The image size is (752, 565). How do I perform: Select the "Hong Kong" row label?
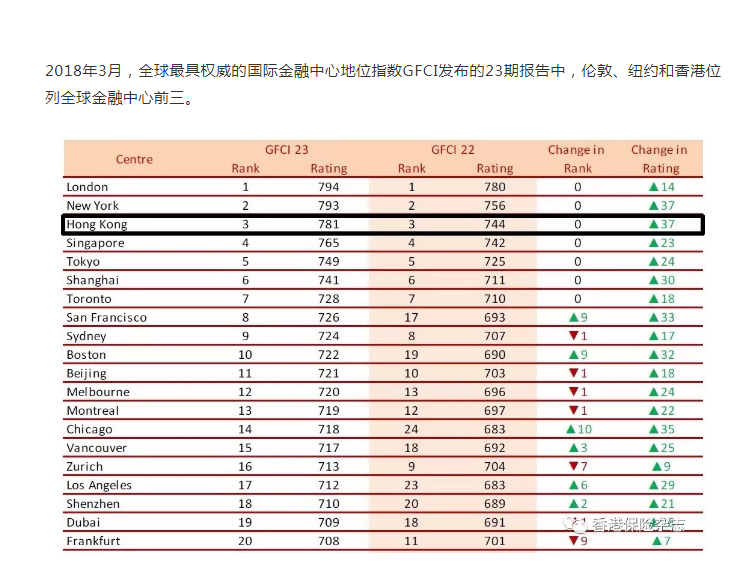[97, 224]
